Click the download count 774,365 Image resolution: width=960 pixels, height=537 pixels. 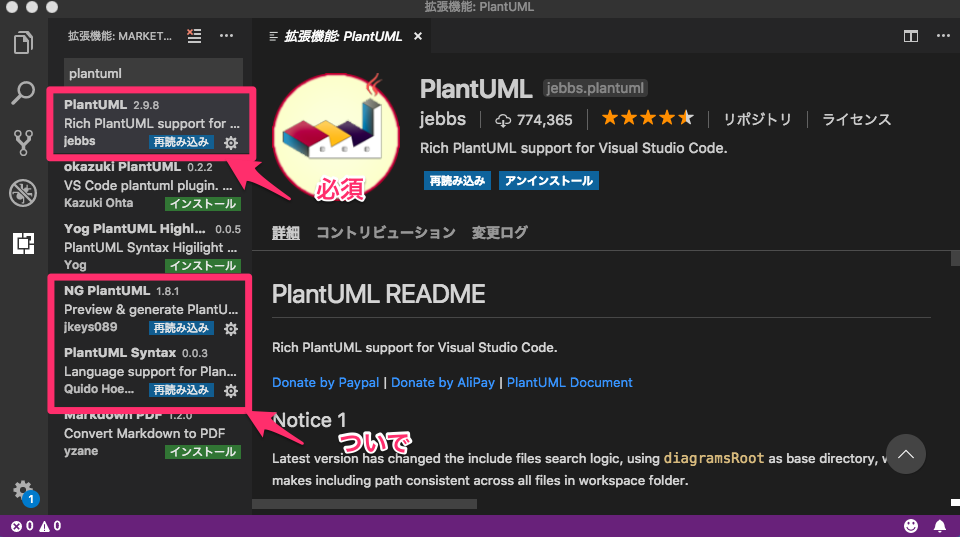[534, 120]
